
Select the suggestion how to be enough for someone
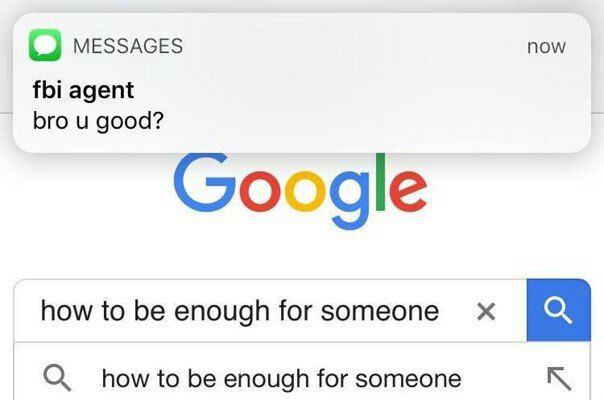[281, 379]
